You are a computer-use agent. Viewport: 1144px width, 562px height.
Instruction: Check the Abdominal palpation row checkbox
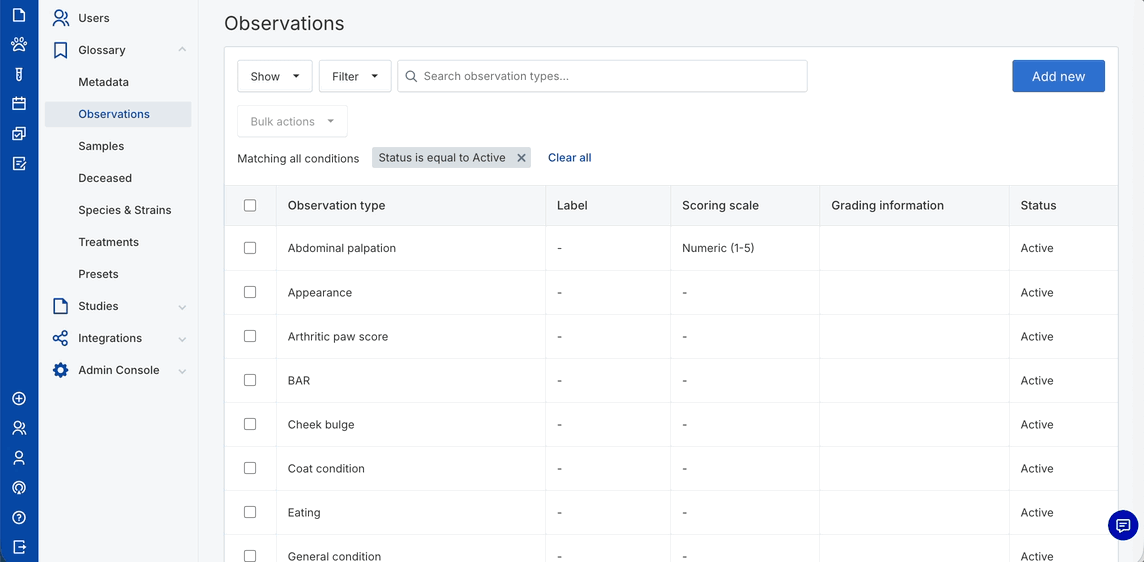coord(250,248)
